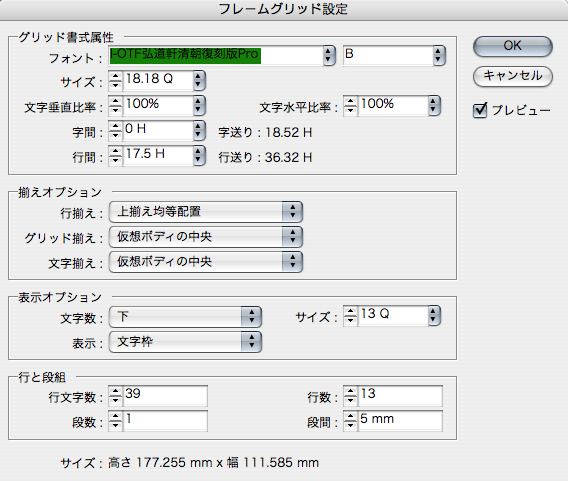Click the 字間 stepper arrows

point(116,130)
